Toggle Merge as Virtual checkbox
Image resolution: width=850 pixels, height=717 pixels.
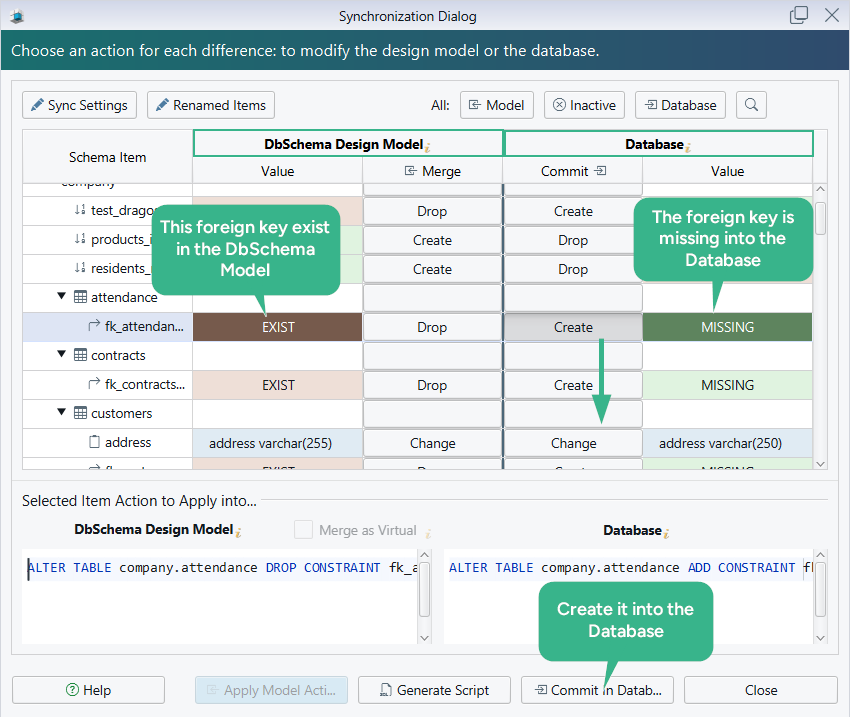303,529
